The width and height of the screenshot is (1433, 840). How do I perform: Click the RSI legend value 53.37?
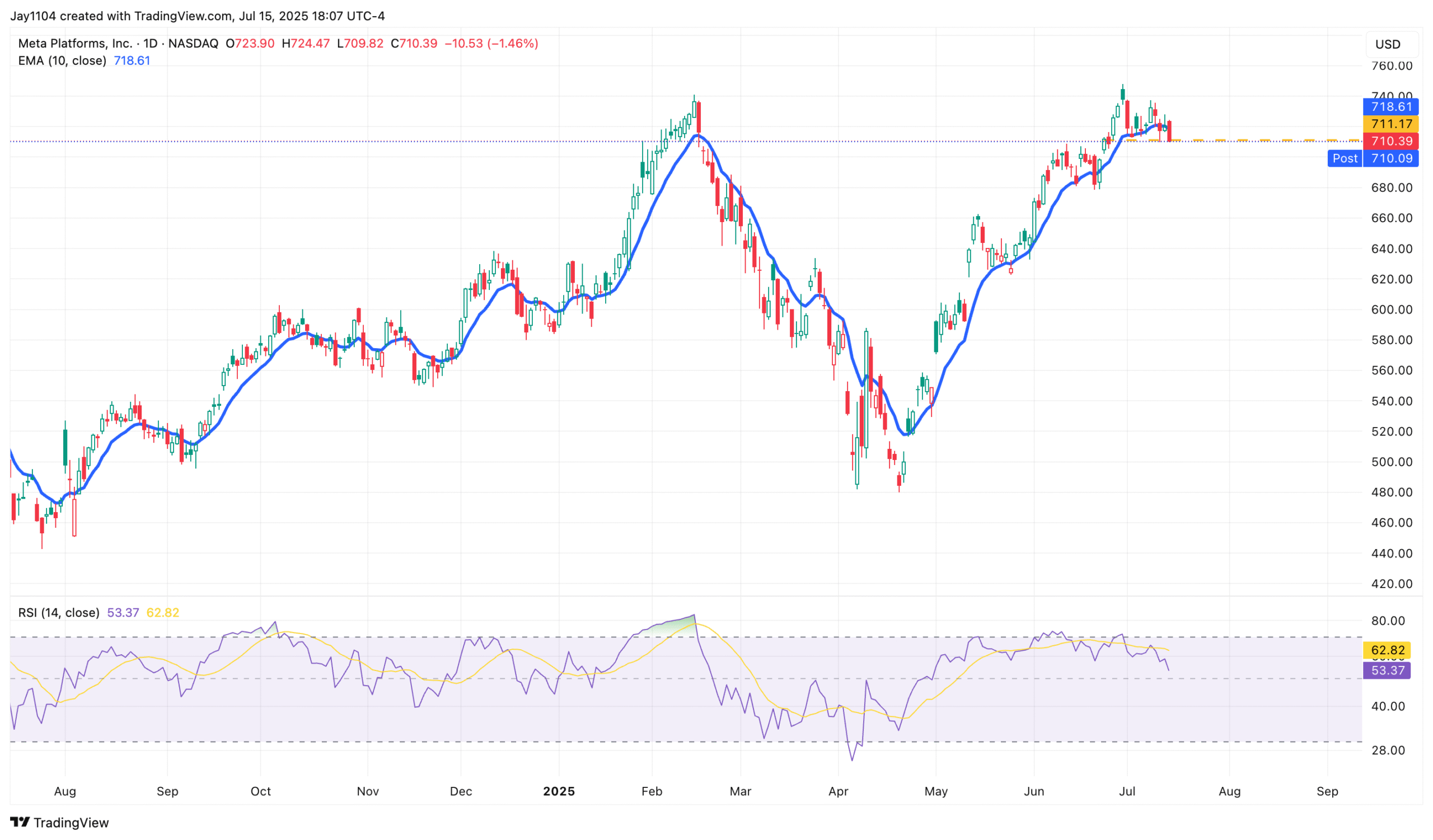click(x=123, y=613)
